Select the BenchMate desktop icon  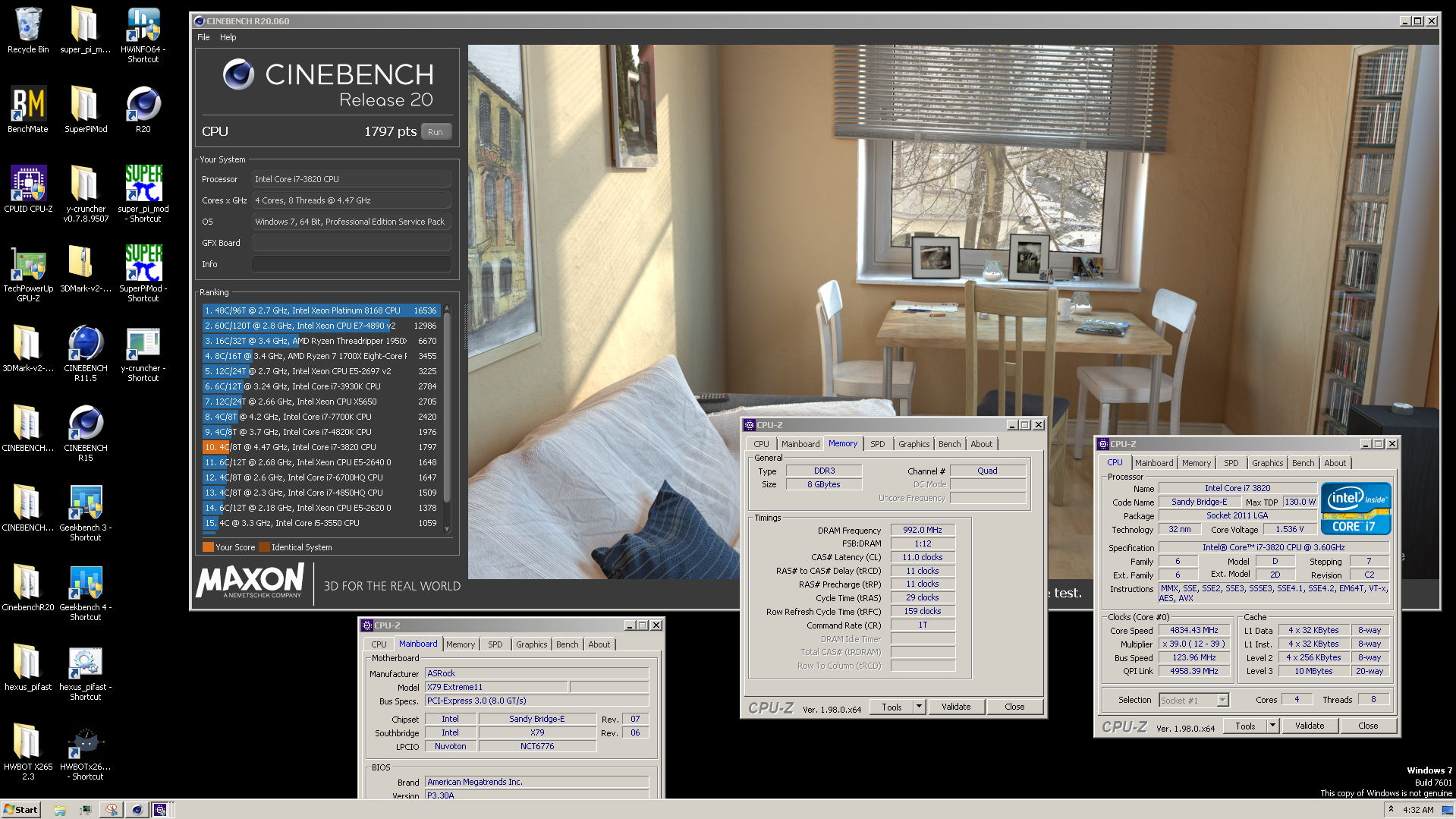pyautogui.click(x=28, y=110)
